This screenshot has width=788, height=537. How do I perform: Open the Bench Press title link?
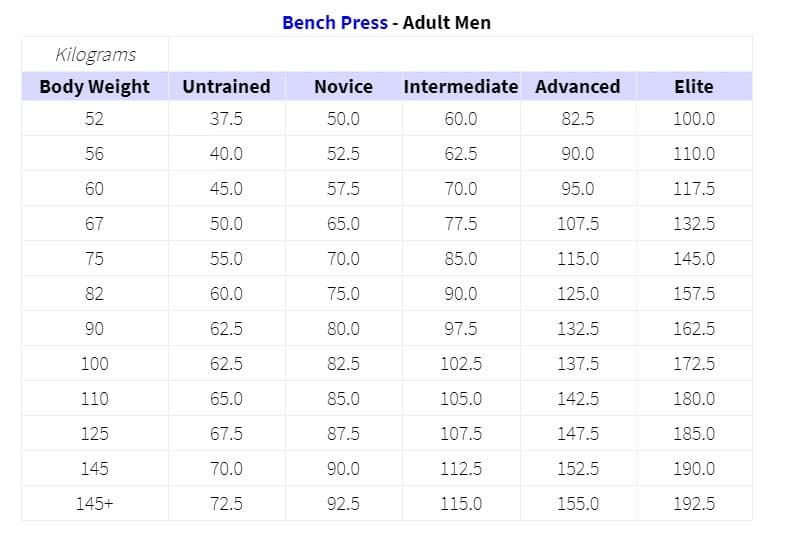(334, 22)
